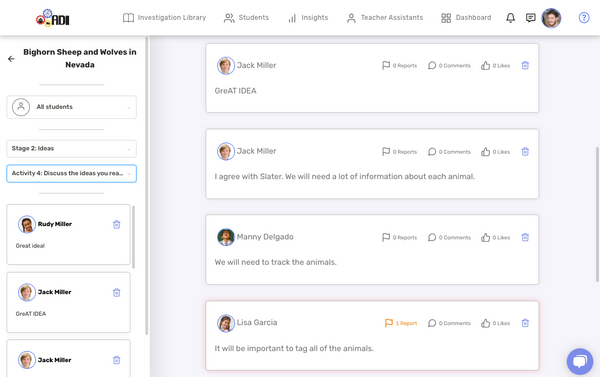
Task: Open Teacher Assistants menu
Action: pyautogui.click(x=385, y=18)
